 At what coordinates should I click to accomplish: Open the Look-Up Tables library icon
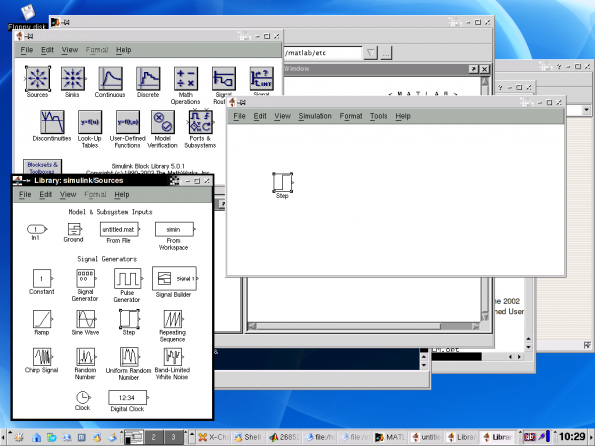(x=90, y=122)
